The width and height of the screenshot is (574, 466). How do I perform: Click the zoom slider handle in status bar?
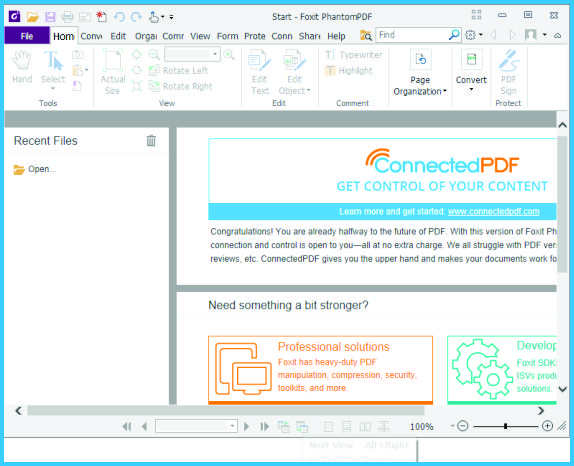tap(505, 426)
